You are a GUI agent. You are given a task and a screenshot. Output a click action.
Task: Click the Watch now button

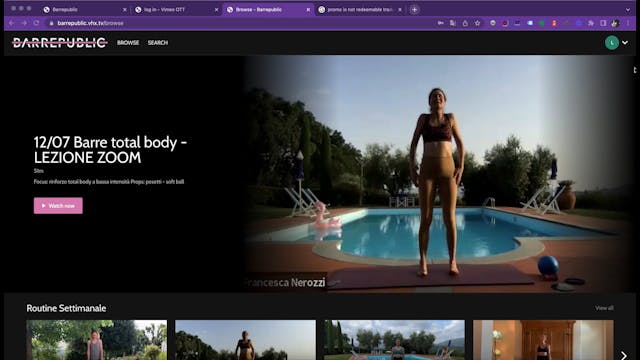(58, 206)
